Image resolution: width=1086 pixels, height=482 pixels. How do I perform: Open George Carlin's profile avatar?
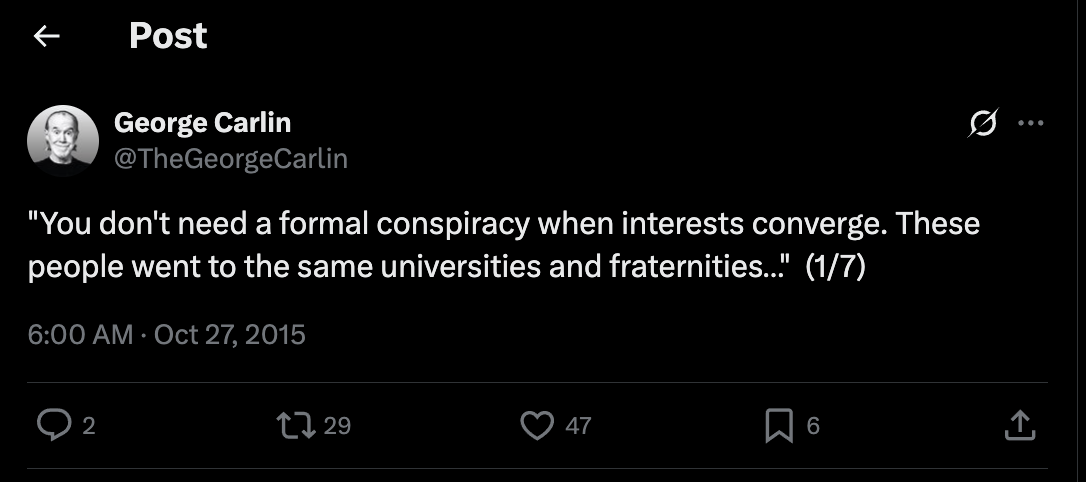[63, 140]
